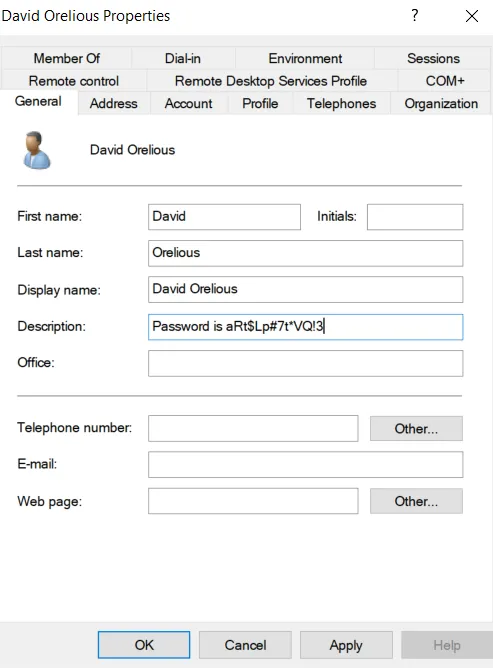Select the Environment tab
This screenshot has width=493, height=668.
coord(305,58)
